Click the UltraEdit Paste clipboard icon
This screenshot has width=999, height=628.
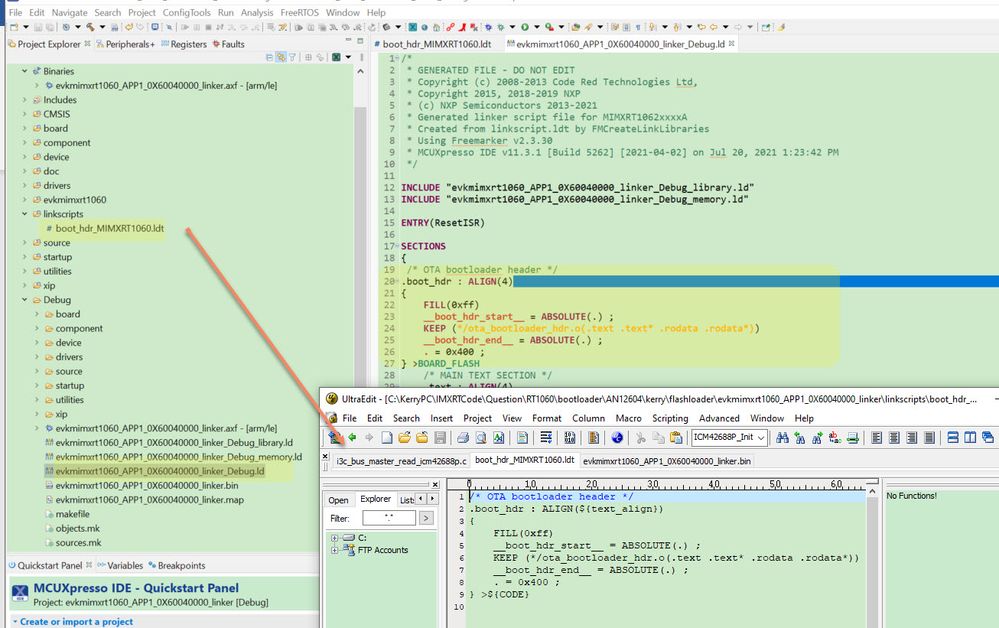[676, 437]
